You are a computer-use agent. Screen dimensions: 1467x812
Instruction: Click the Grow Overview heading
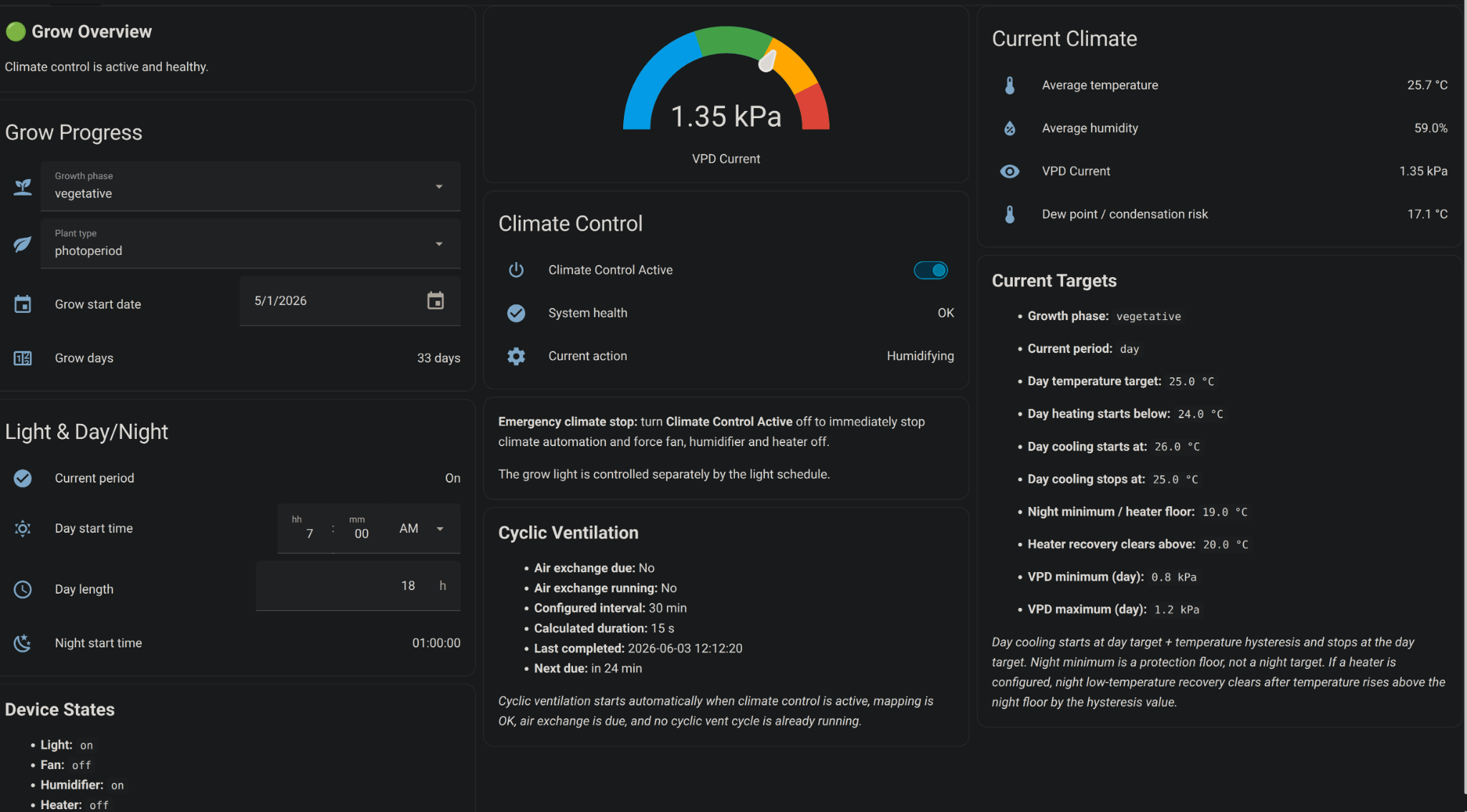point(92,32)
